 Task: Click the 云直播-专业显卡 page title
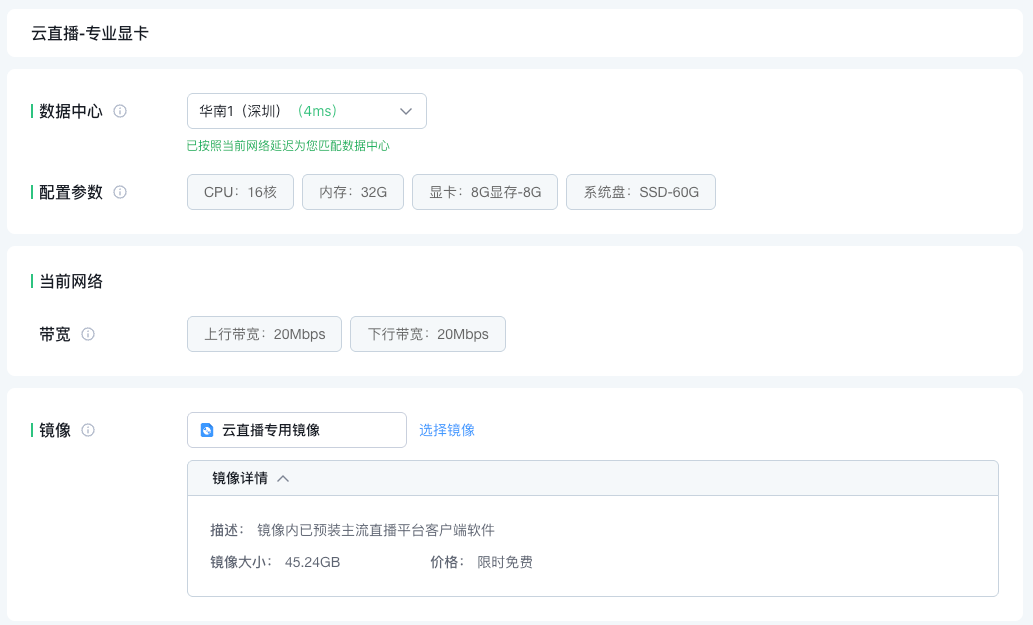[x=90, y=34]
